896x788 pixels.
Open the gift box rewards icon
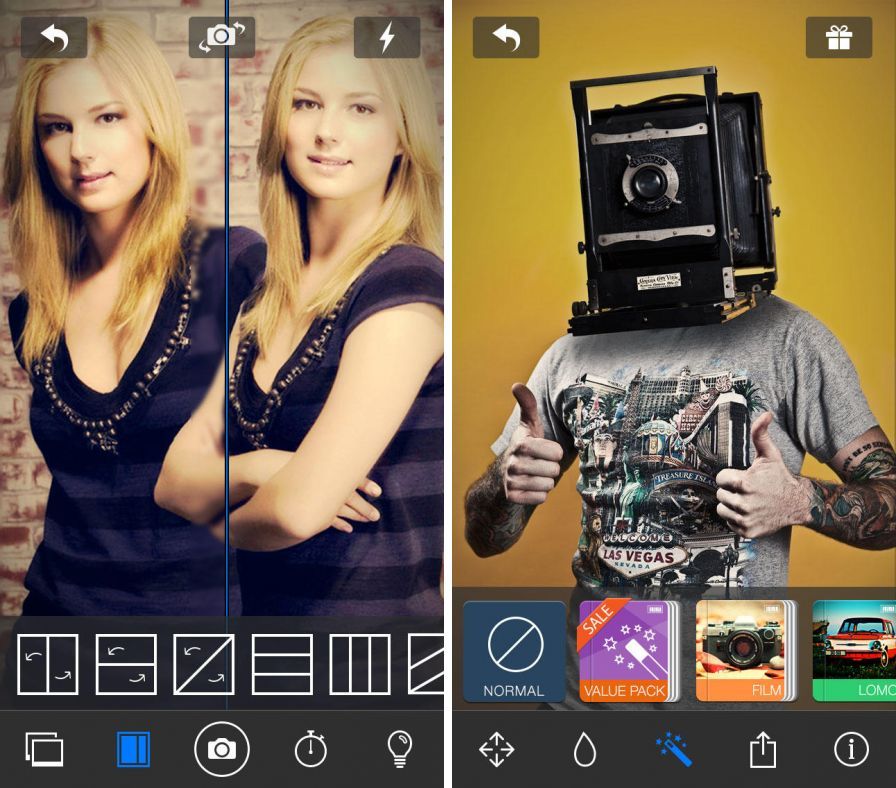(x=838, y=37)
